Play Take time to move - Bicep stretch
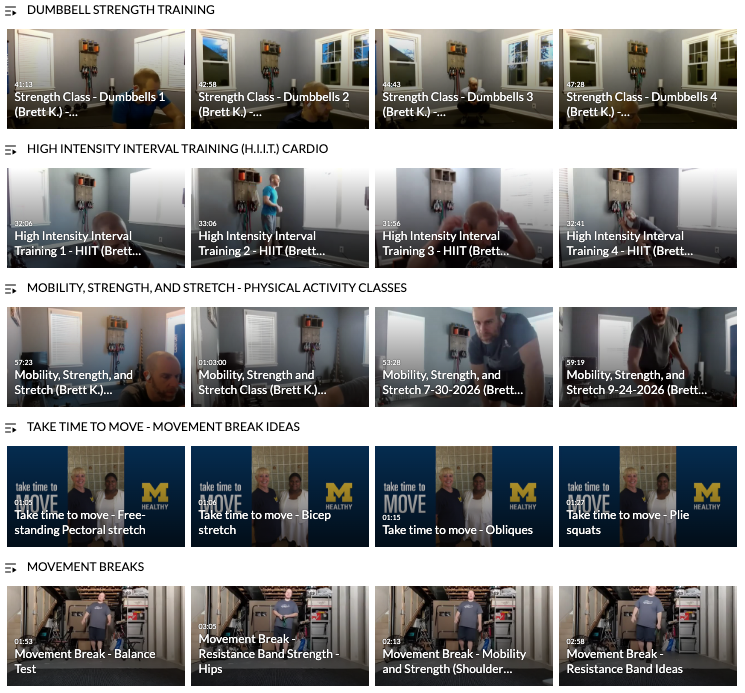This screenshot has width=745, height=693. pos(280,496)
